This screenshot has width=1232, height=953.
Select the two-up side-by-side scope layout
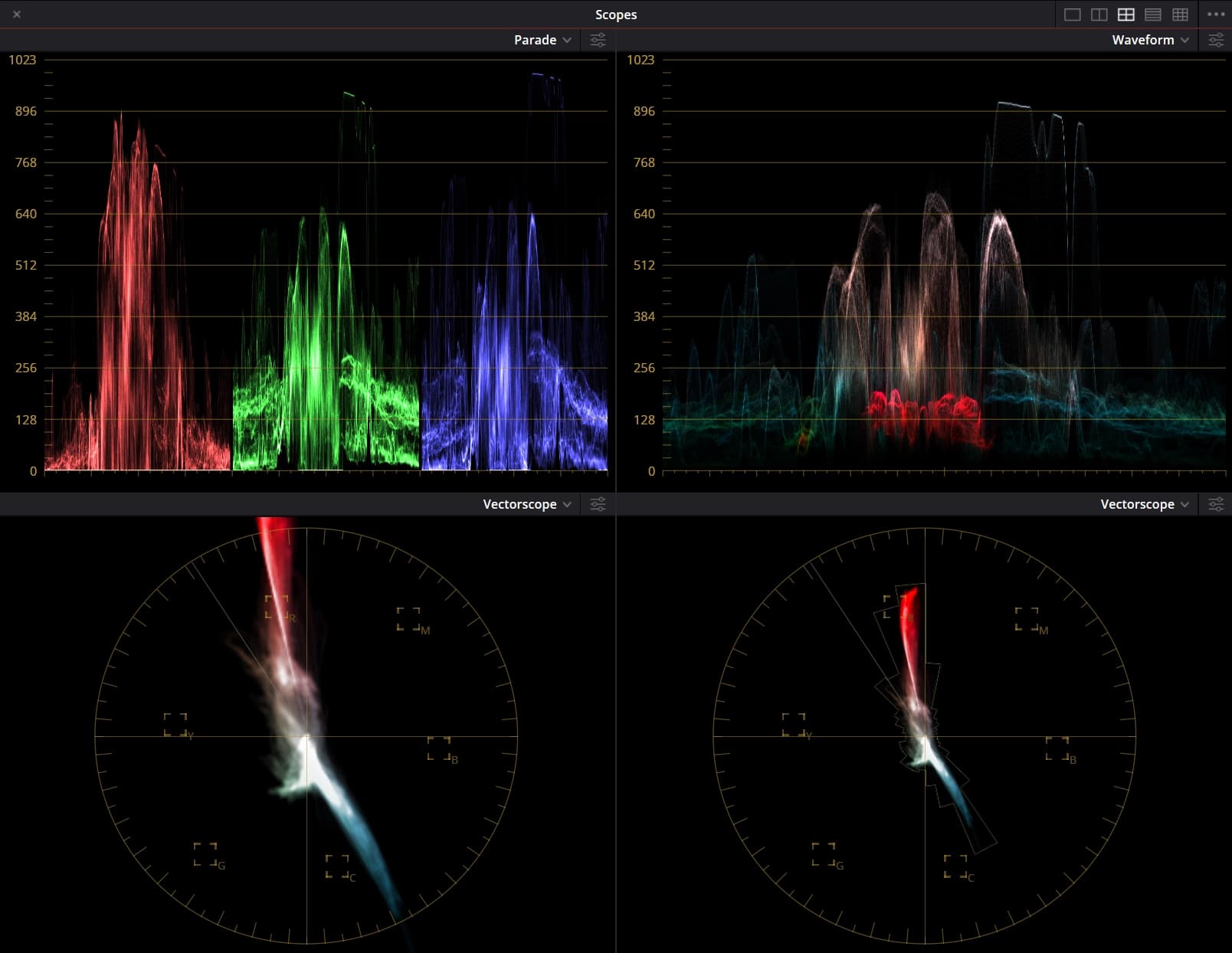pos(1099,15)
